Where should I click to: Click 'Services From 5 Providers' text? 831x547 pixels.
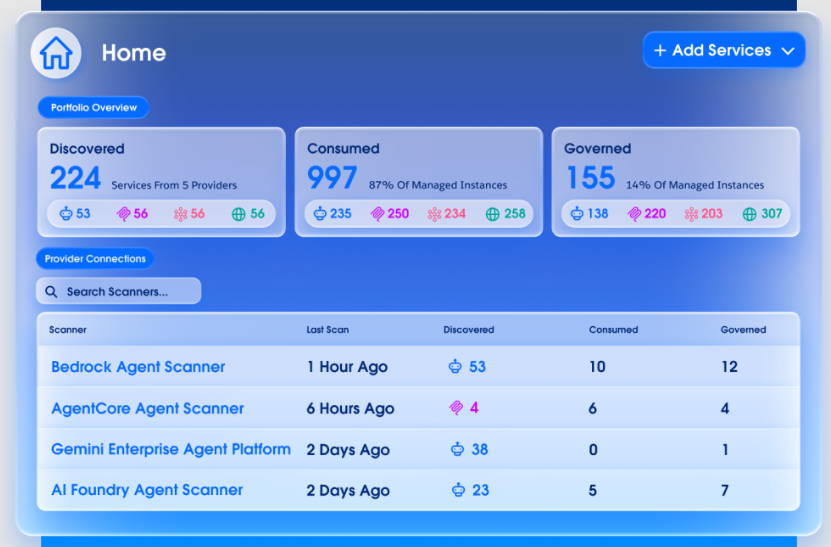pyautogui.click(x=174, y=185)
